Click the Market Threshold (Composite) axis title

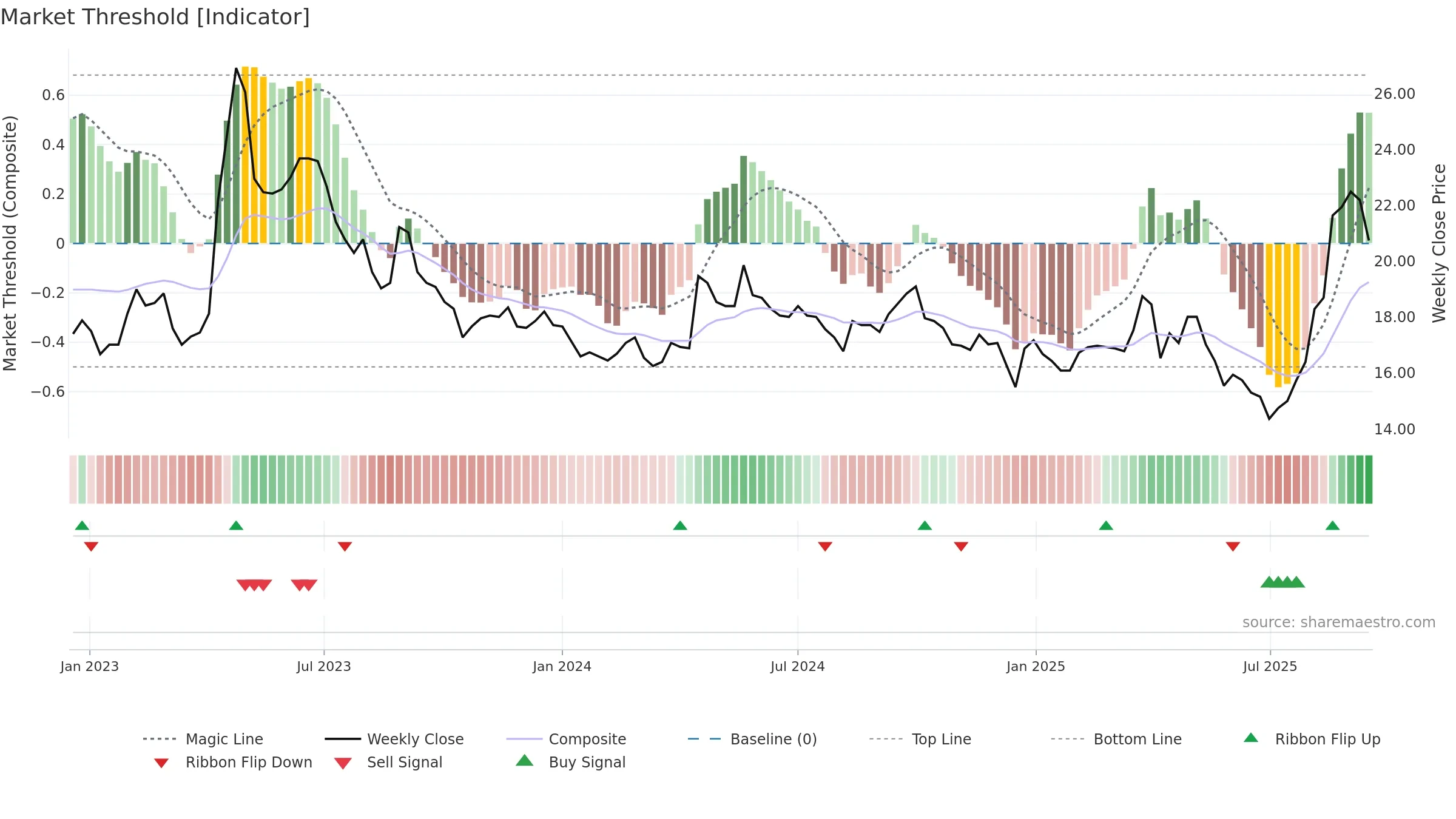click(x=10, y=243)
